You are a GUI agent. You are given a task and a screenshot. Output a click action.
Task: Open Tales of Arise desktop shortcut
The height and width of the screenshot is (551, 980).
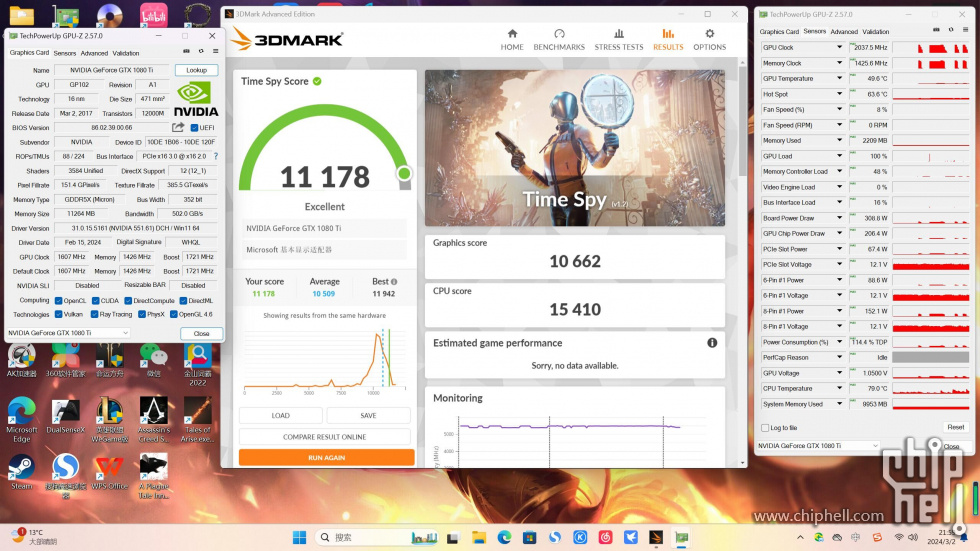tap(198, 420)
